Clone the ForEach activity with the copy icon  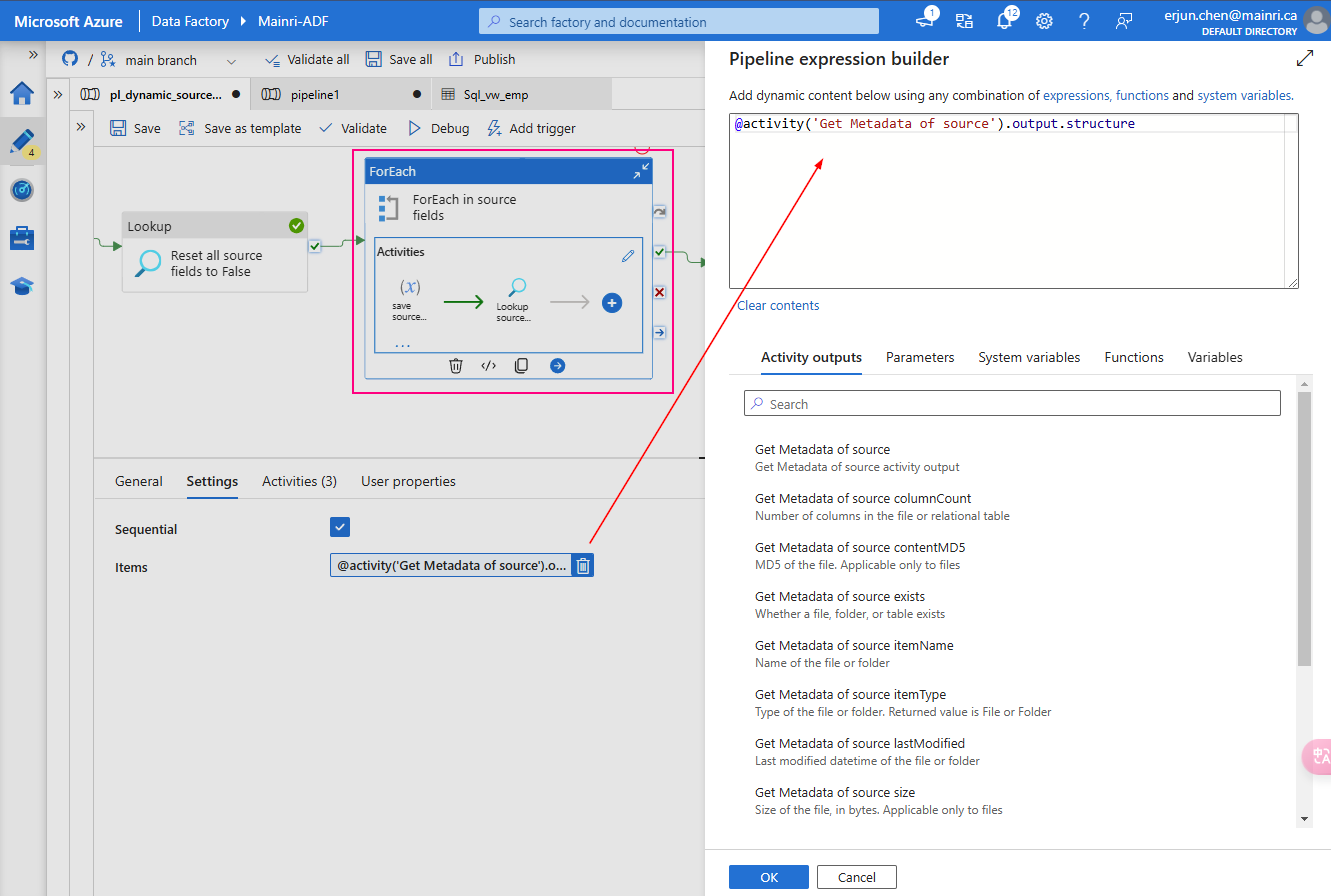click(521, 365)
